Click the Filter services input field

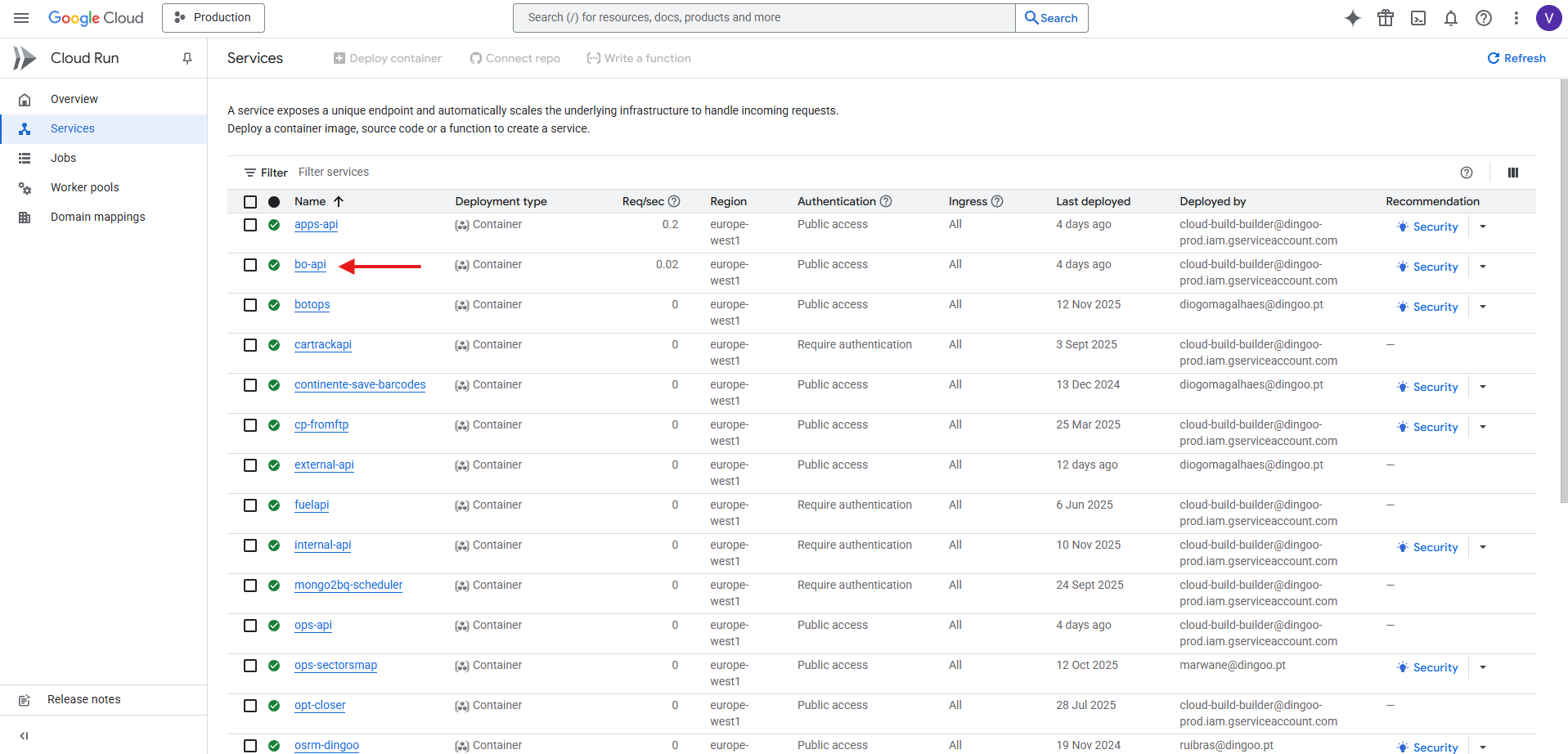coord(334,172)
